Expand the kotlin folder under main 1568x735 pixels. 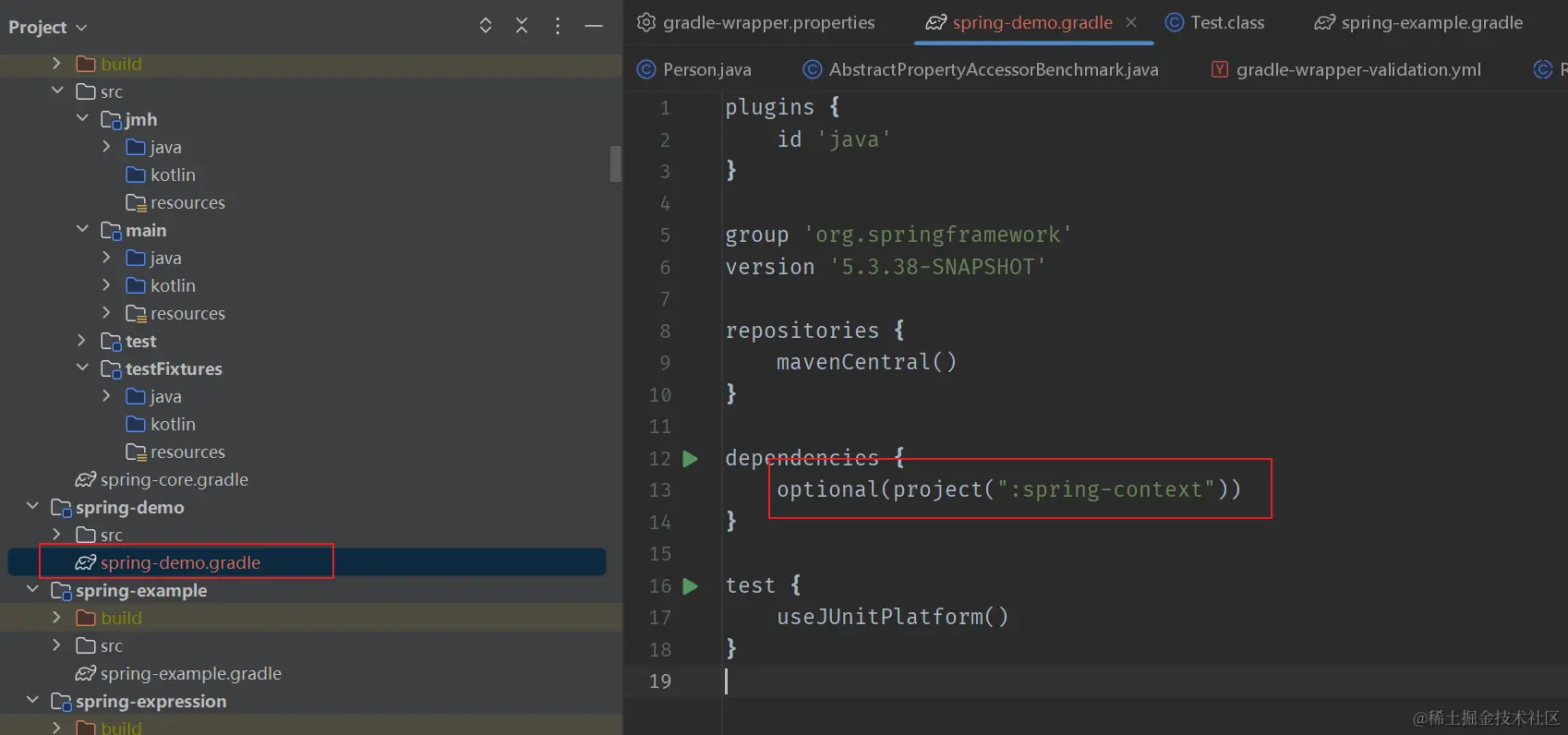[x=106, y=284]
